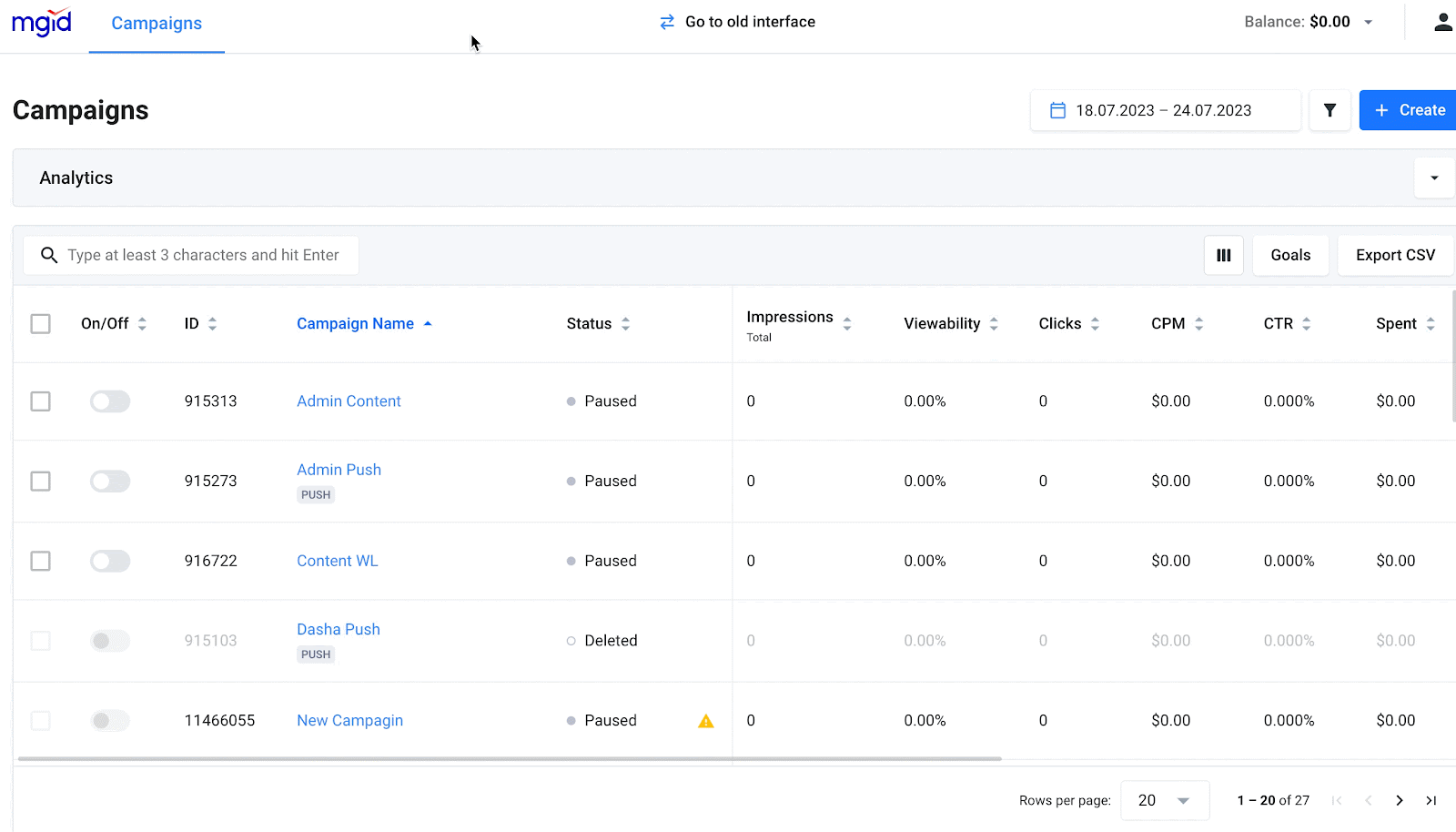Enable the On/Off toggle for Admin Content
The image size is (1456, 832).
coord(109,401)
